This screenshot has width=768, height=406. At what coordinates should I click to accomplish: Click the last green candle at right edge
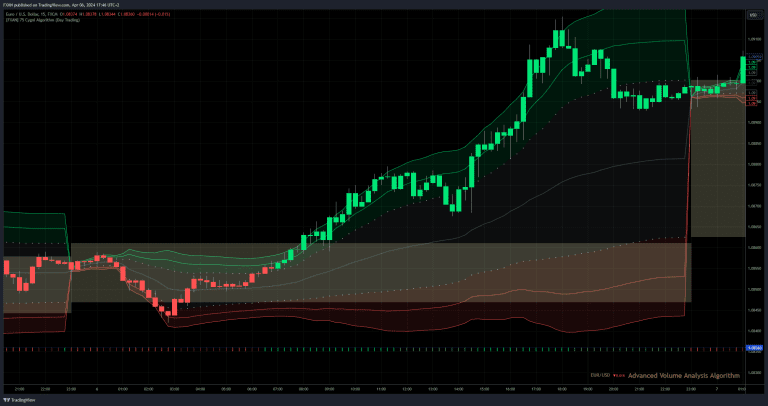coord(742,66)
